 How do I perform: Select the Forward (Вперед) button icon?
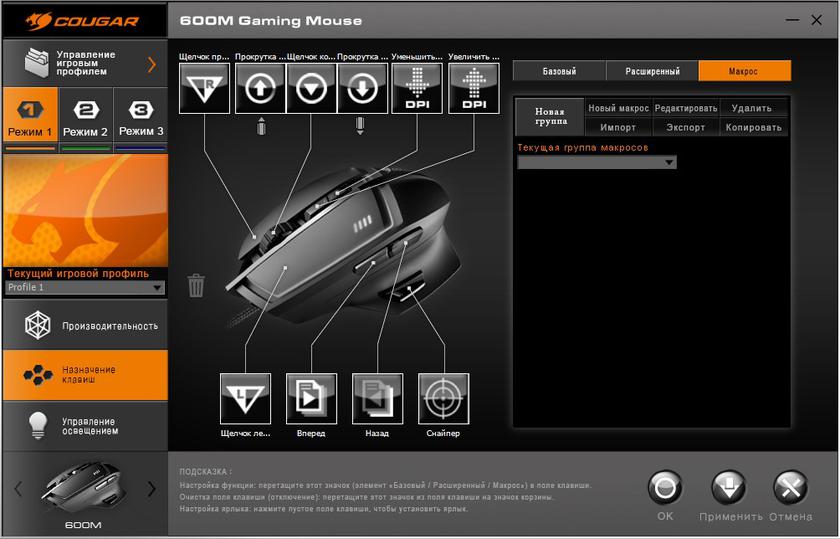[311, 398]
